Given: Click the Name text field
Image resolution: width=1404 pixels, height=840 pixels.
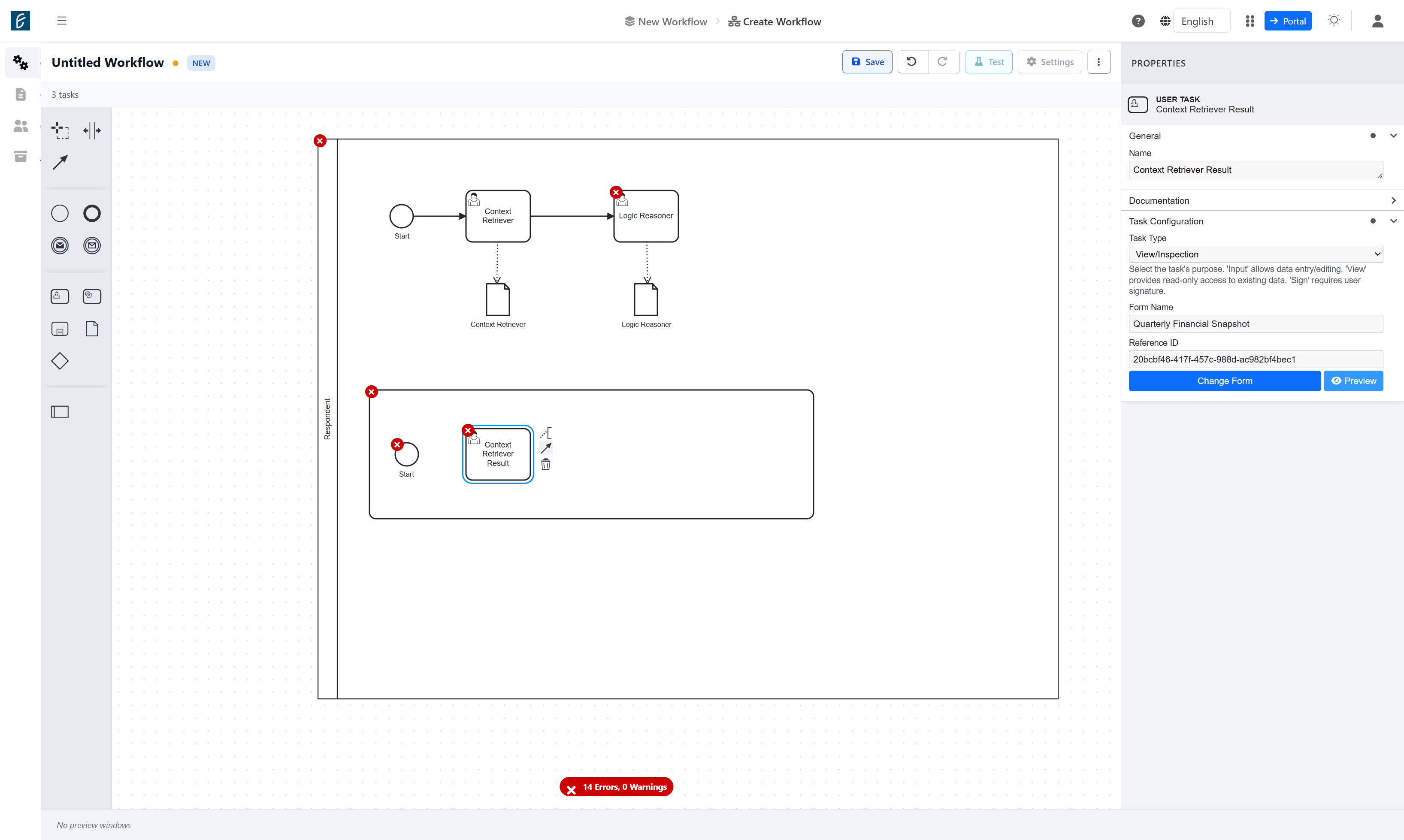Looking at the screenshot, I should pos(1256,170).
